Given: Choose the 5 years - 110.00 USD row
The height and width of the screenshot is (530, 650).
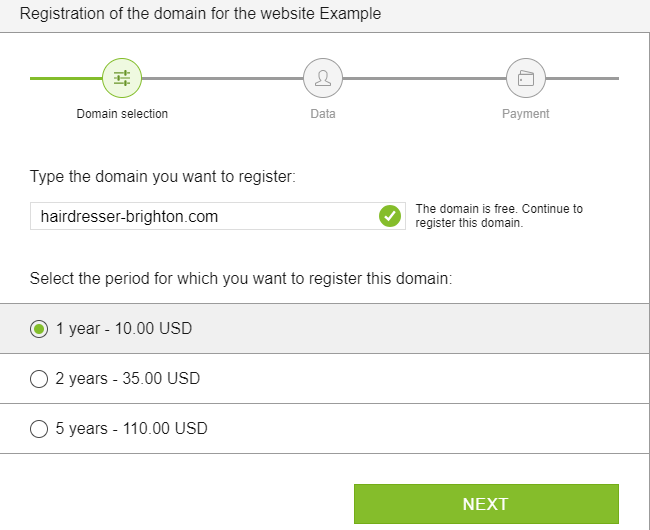Looking at the screenshot, I should (324, 428).
